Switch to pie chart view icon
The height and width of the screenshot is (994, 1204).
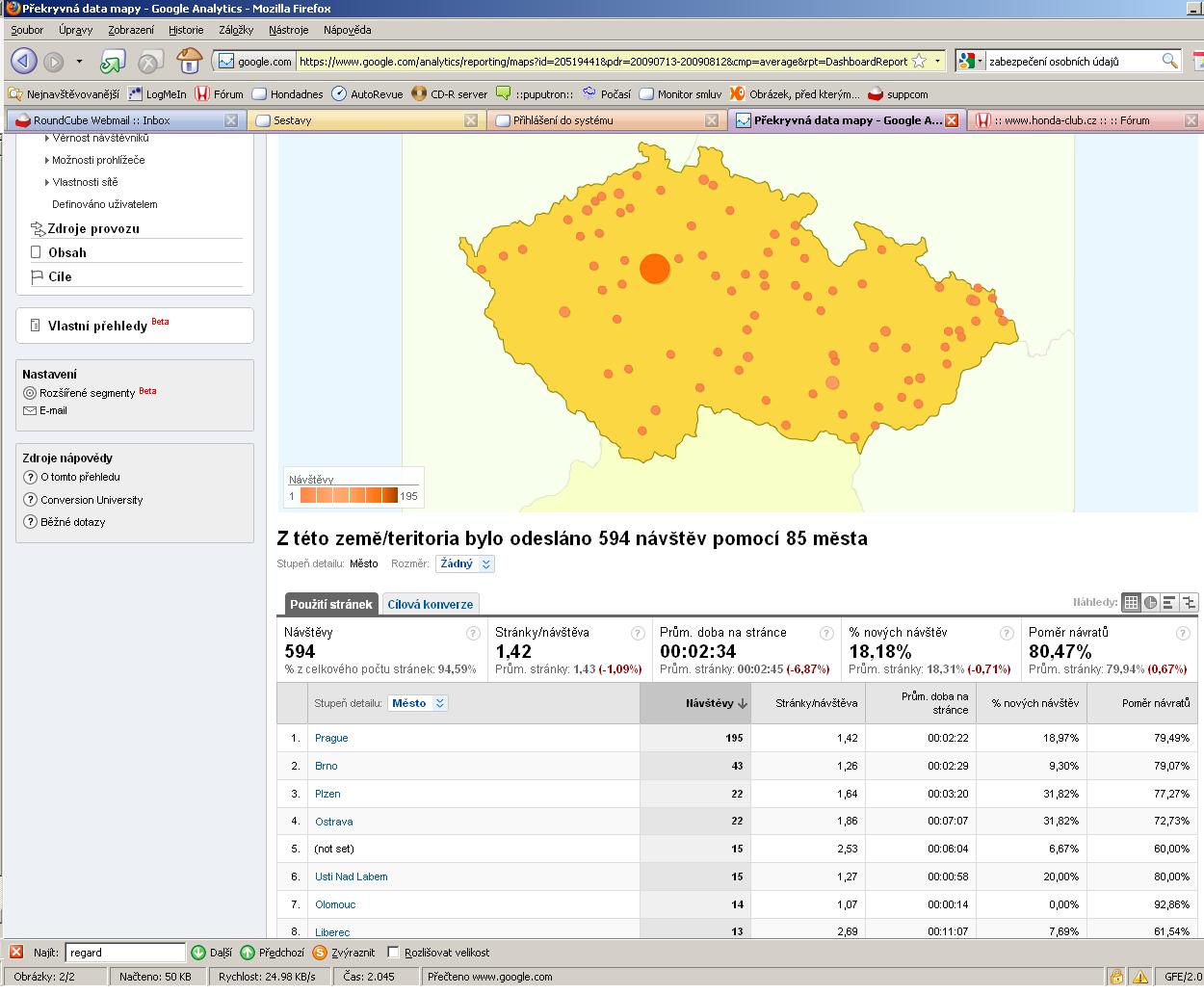point(1150,603)
